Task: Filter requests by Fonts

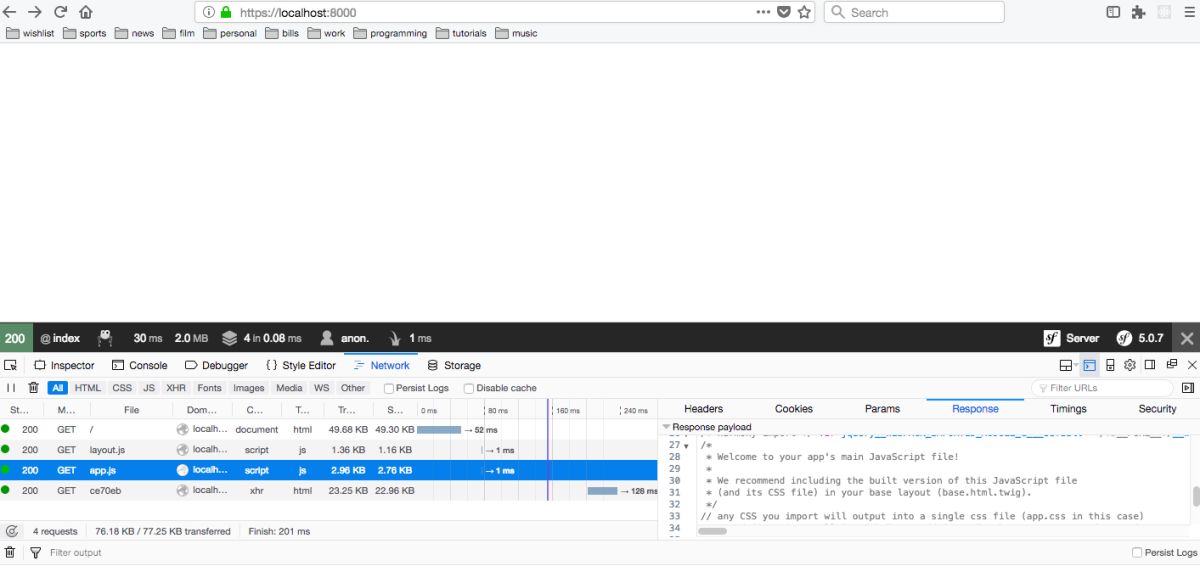Action: click(210, 388)
